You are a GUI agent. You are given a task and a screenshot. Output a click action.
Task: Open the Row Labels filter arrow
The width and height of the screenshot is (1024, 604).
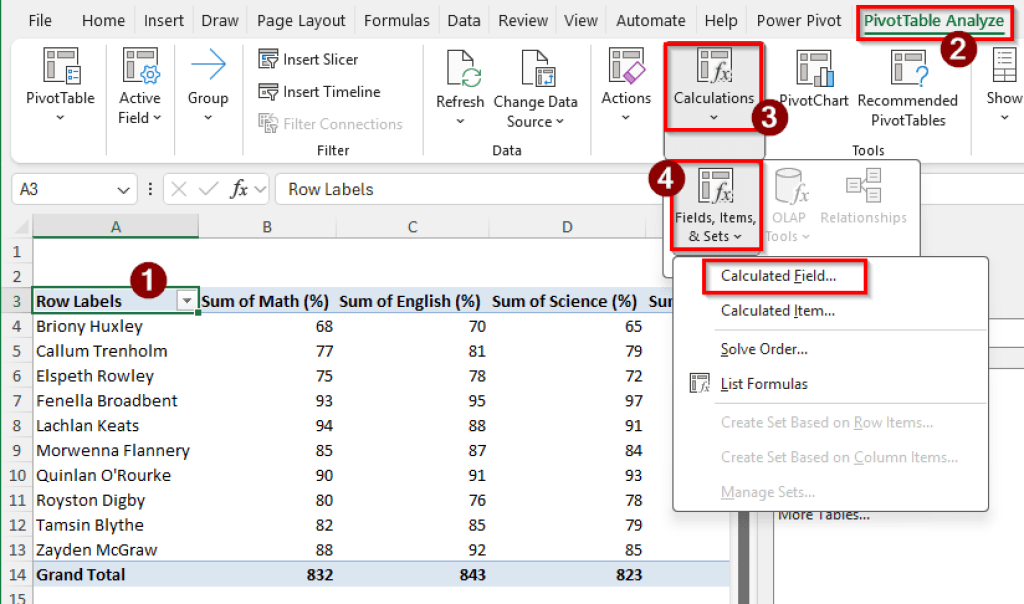(x=187, y=301)
